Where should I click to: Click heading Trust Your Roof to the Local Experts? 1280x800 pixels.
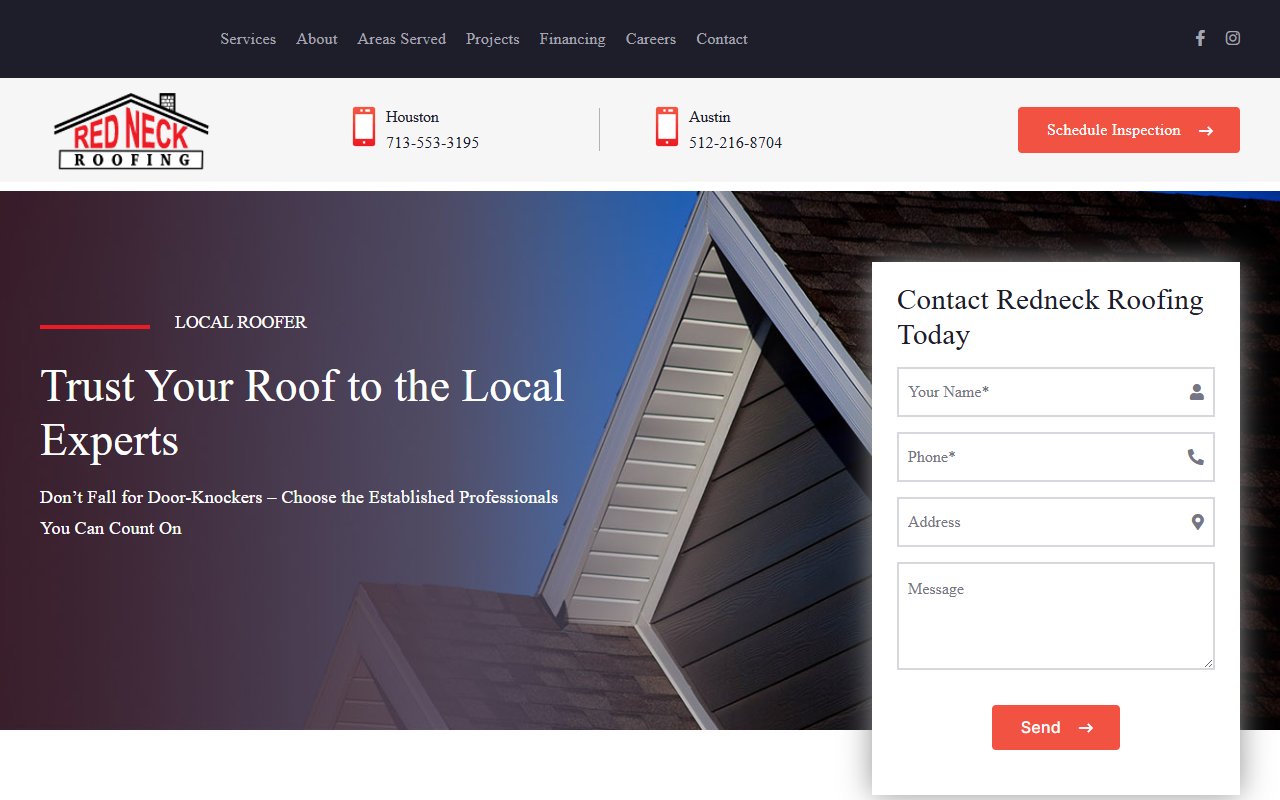(x=302, y=413)
